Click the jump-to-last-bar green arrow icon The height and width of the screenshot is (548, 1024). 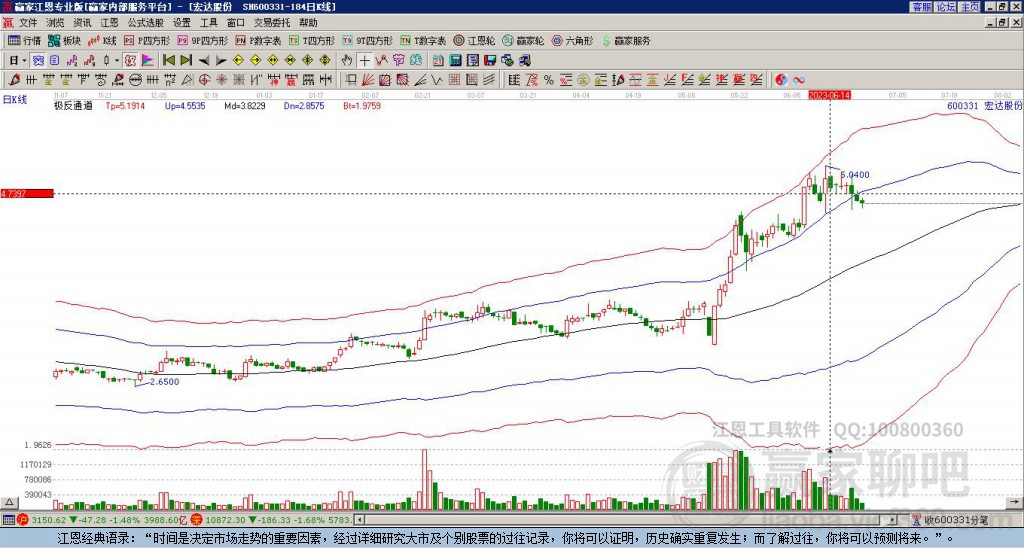click(186, 60)
